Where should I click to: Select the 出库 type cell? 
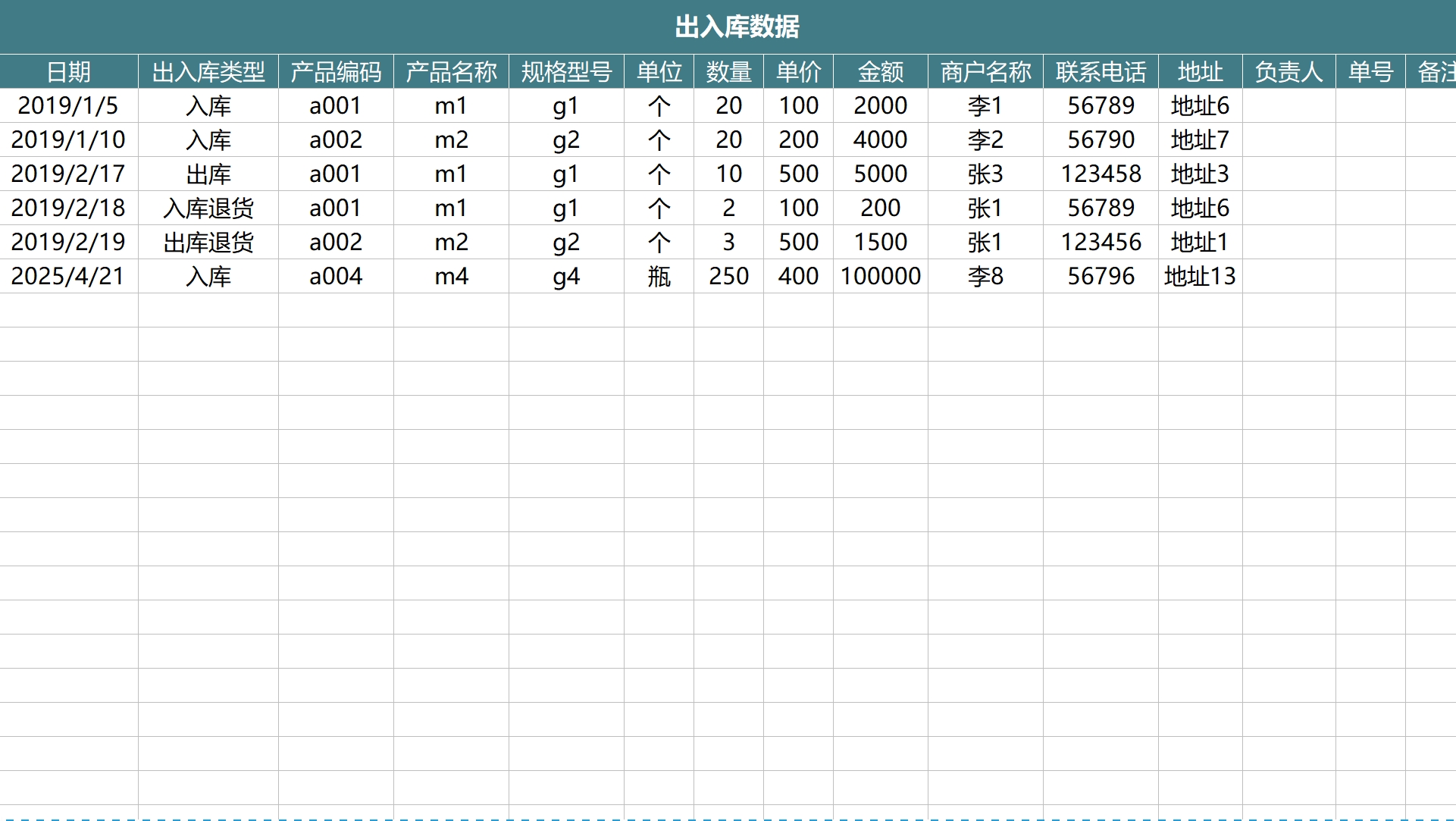[208, 174]
